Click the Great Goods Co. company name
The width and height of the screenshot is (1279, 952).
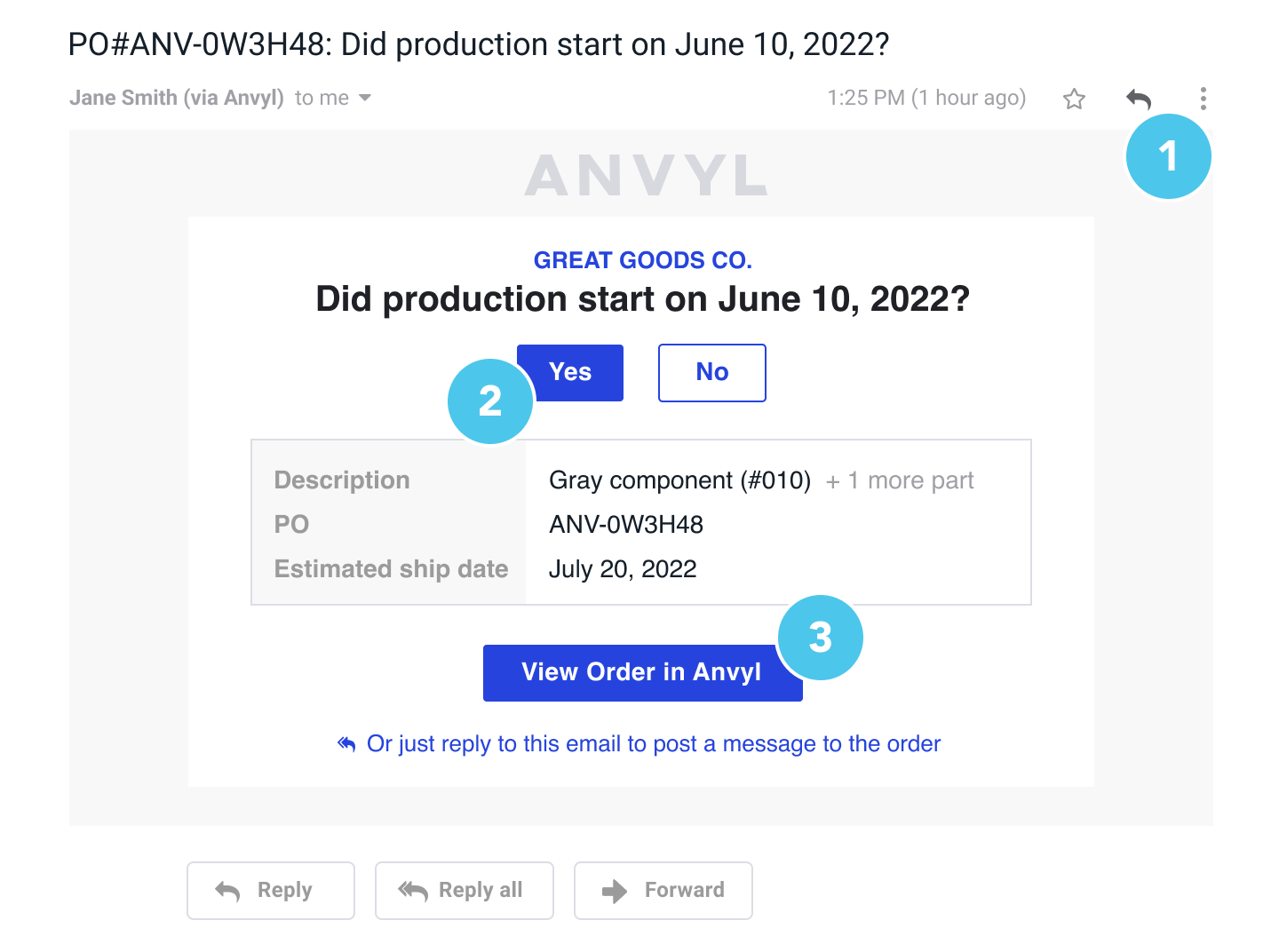point(643,260)
